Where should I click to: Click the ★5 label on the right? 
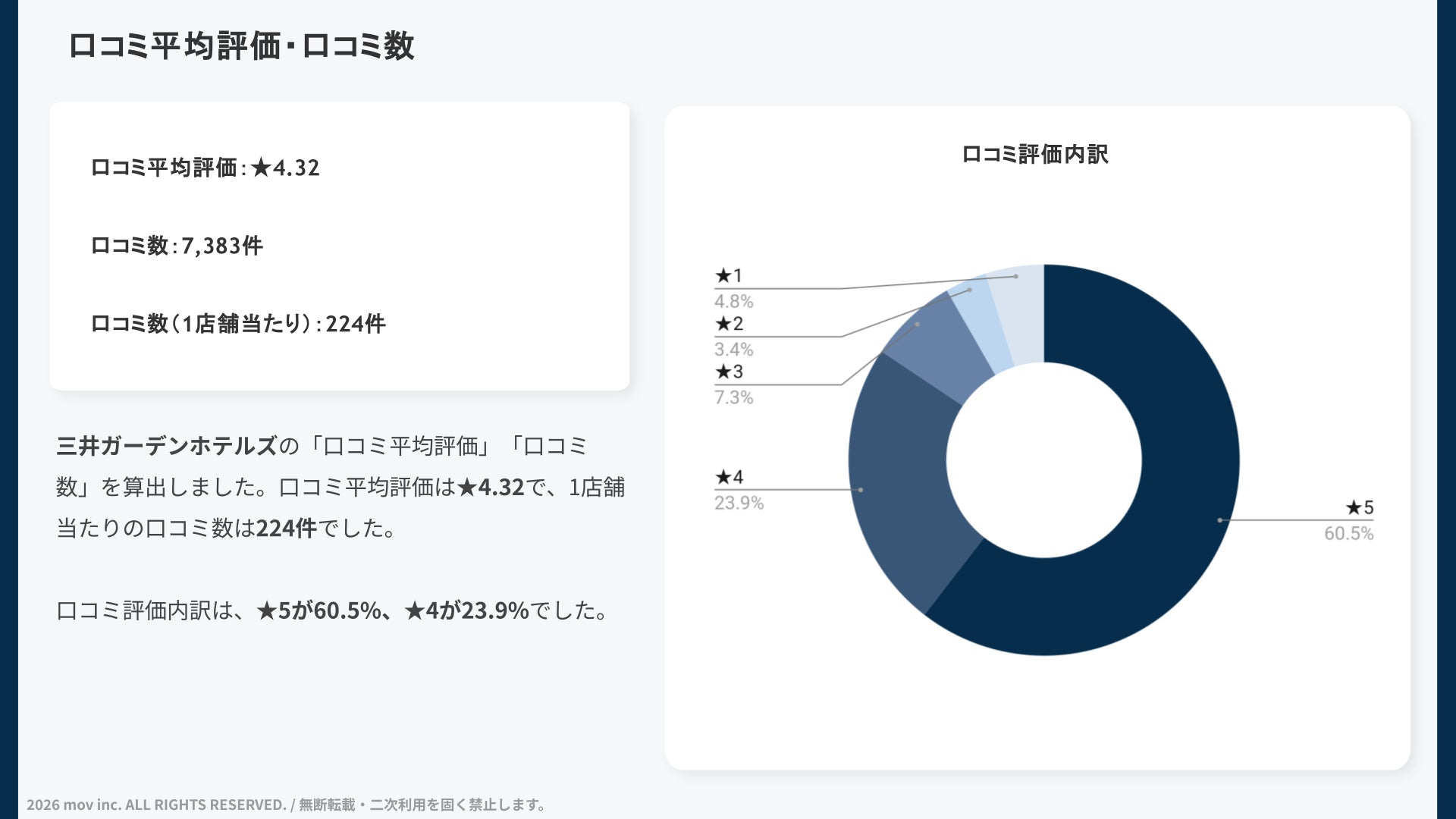1359,507
